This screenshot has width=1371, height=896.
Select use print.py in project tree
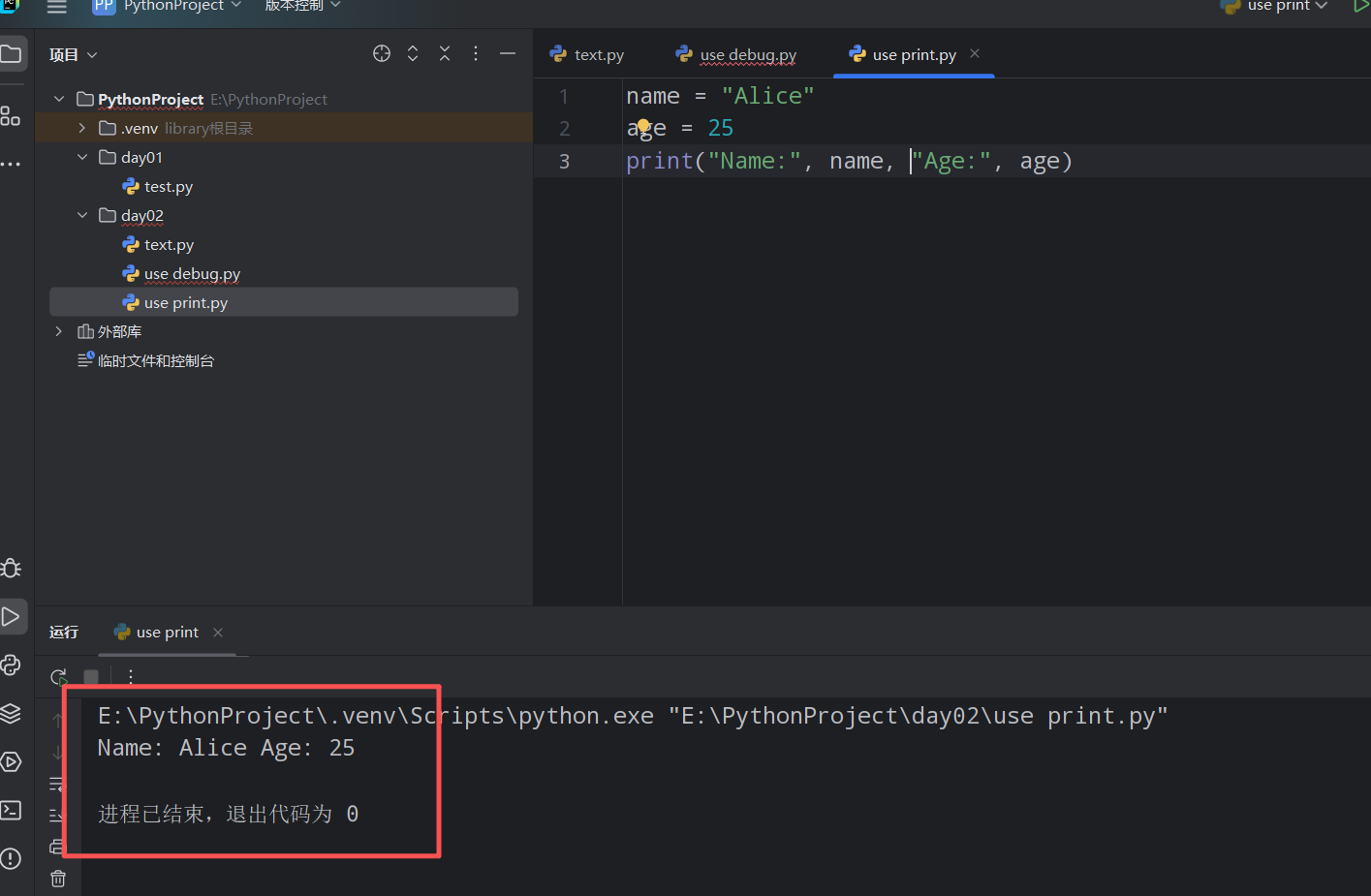tap(284, 302)
